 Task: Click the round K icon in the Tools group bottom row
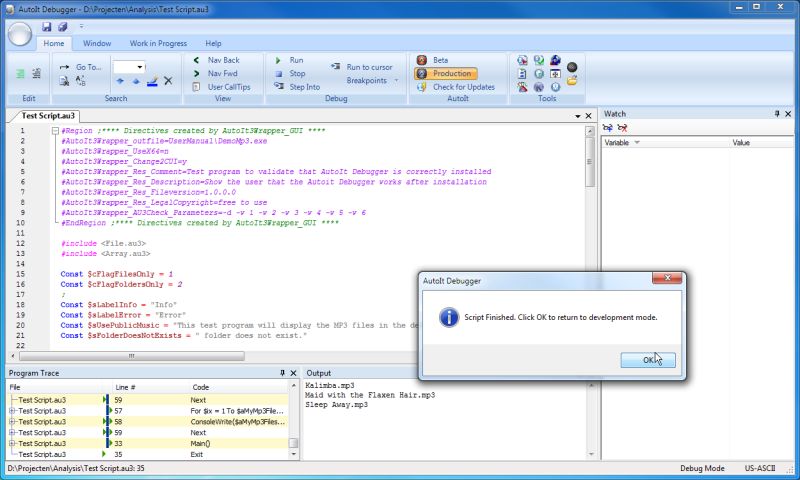tap(539, 87)
